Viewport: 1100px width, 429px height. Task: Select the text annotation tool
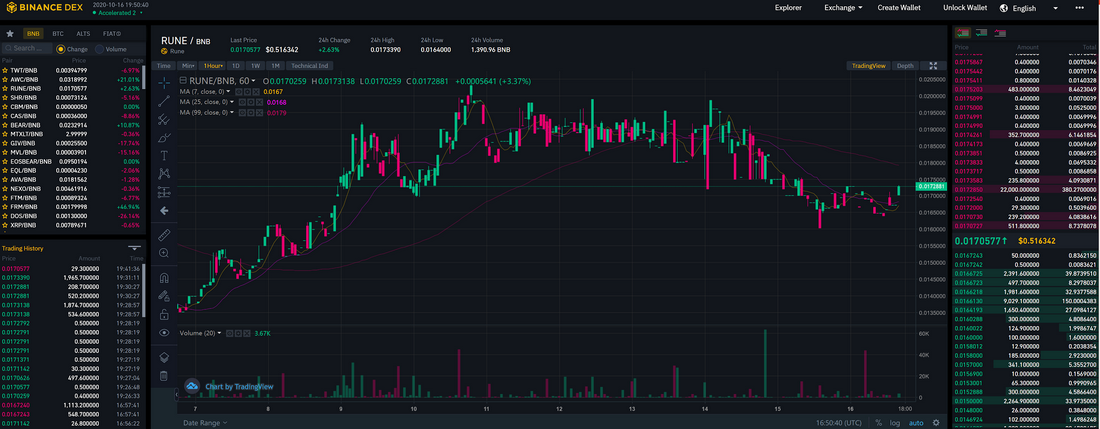[164, 155]
